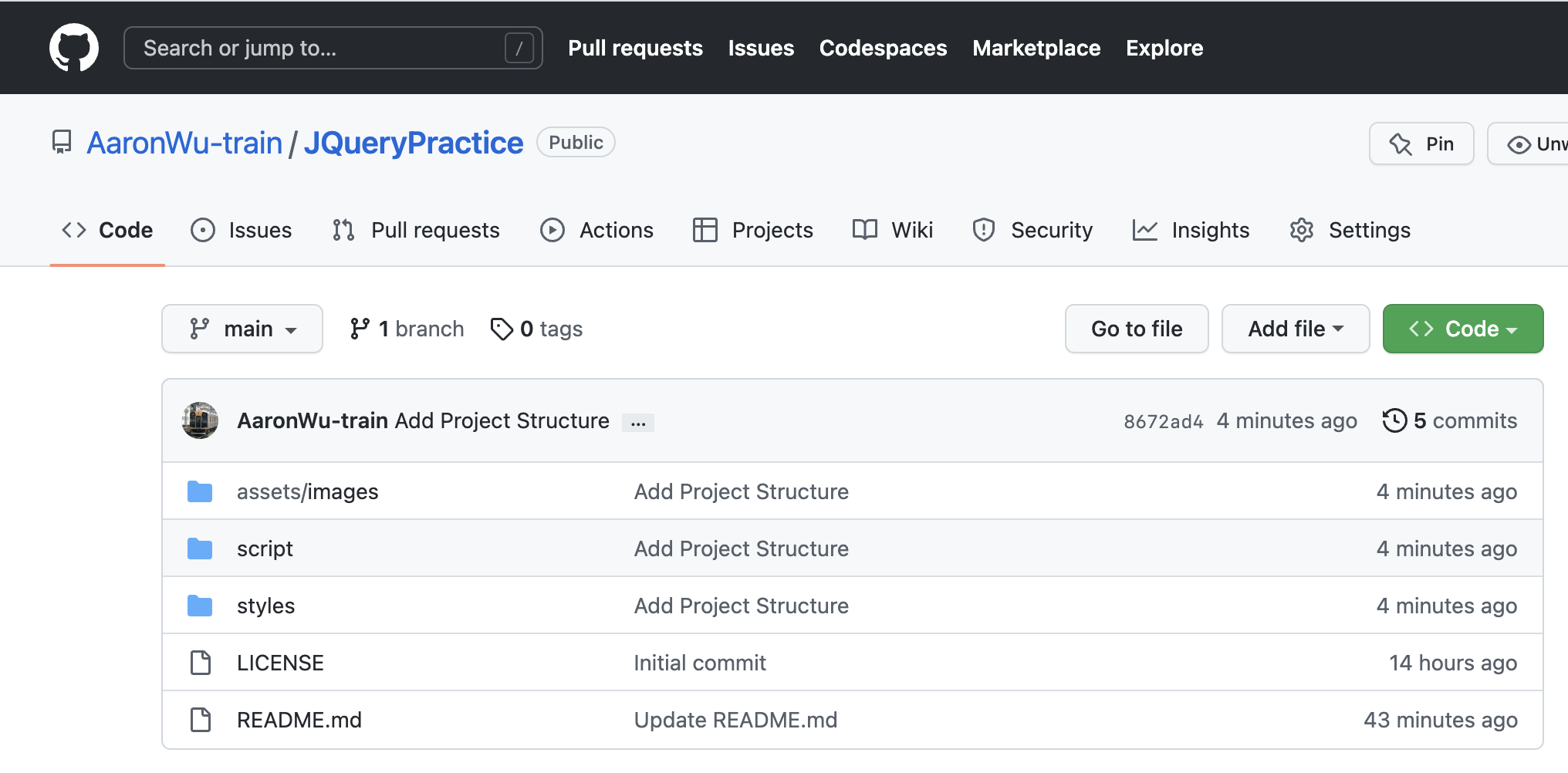Switch to the Insights tab

click(1191, 230)
